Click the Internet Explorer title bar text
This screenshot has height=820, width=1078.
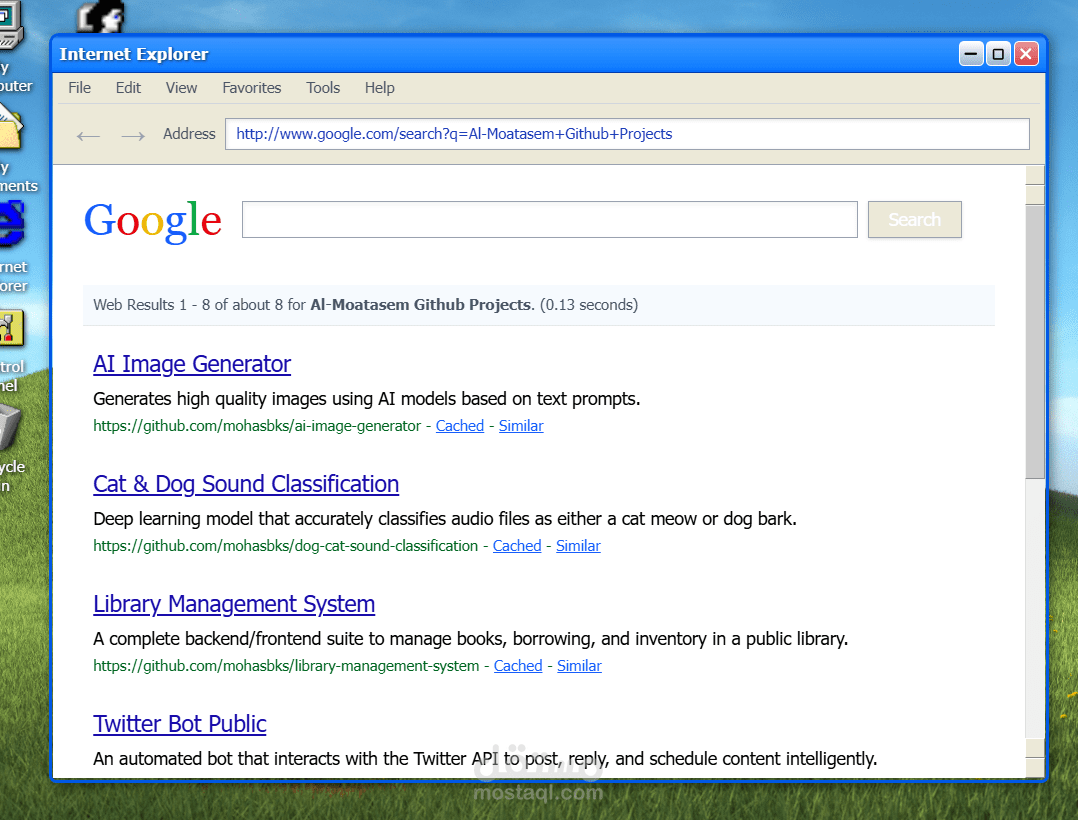tap(133, 54)
